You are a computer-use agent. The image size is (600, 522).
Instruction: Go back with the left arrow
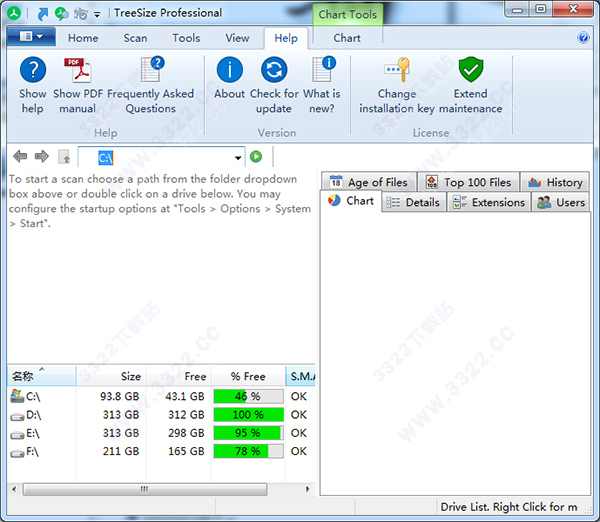pos(20,156)
